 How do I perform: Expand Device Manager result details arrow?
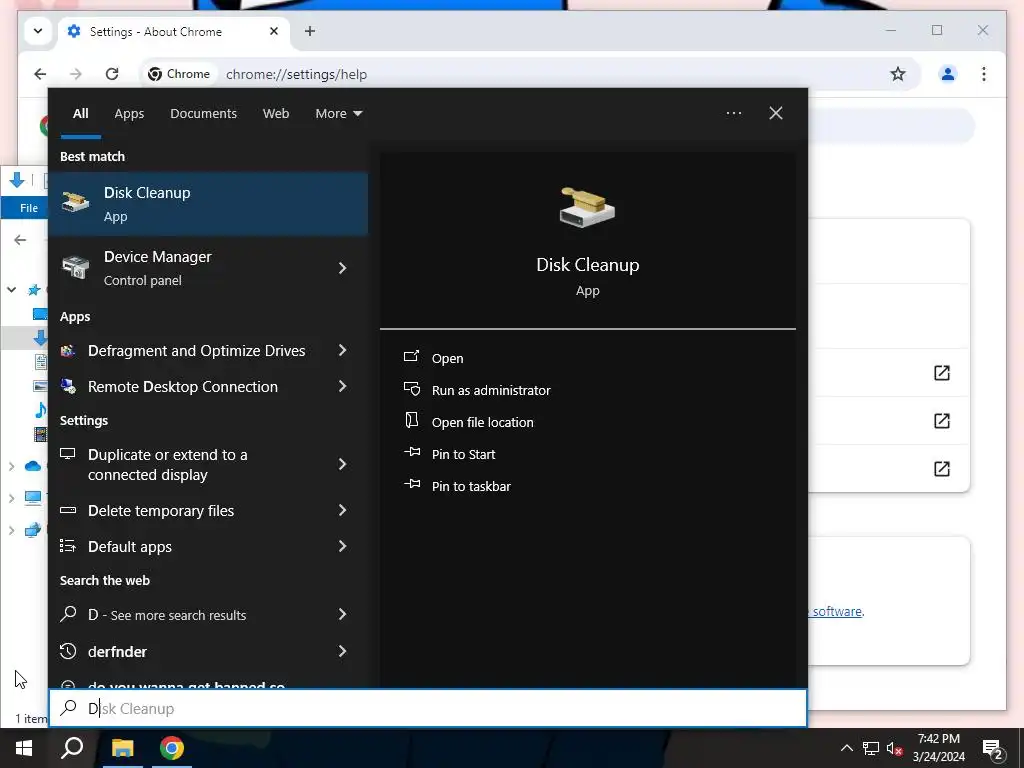pyautogui.click(x=342, y=268)
